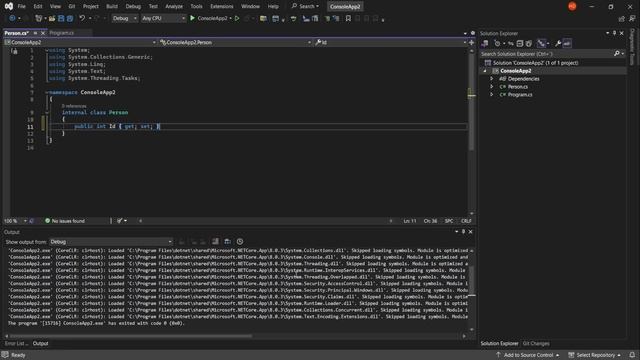Select Program.cs in Solution Explorer
The image size is (640, 360).
coord(520,95)
